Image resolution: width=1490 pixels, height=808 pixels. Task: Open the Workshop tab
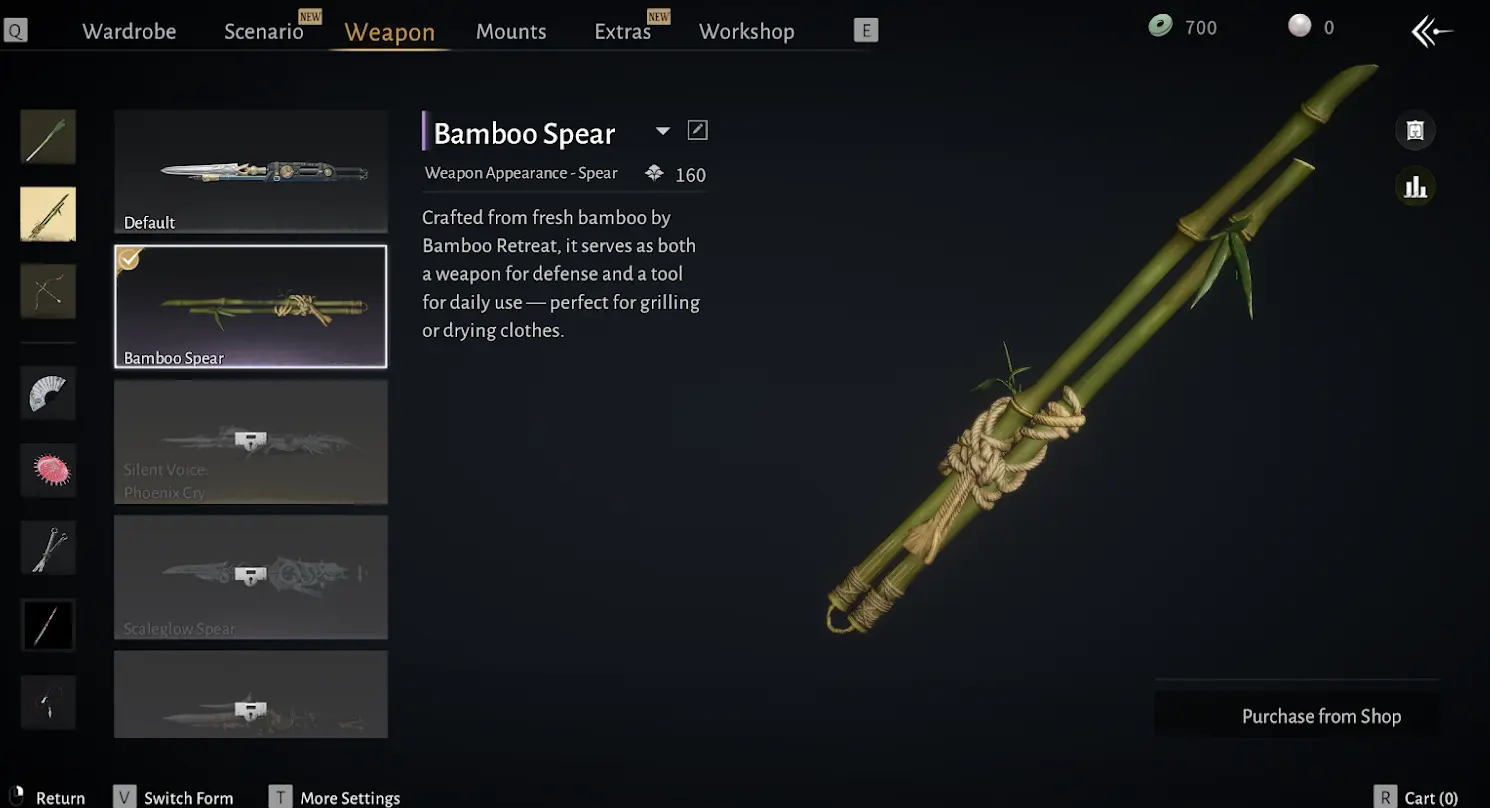tap(747, 31)
